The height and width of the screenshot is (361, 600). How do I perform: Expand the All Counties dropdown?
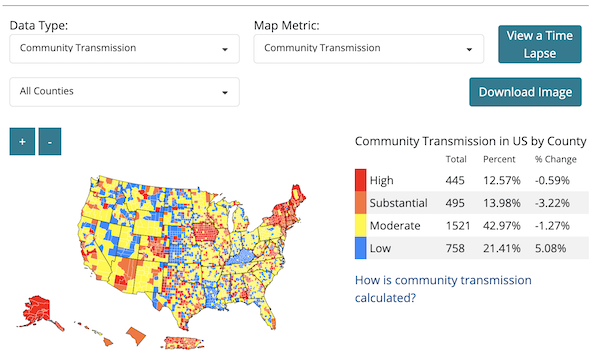[x=124, y=92]
